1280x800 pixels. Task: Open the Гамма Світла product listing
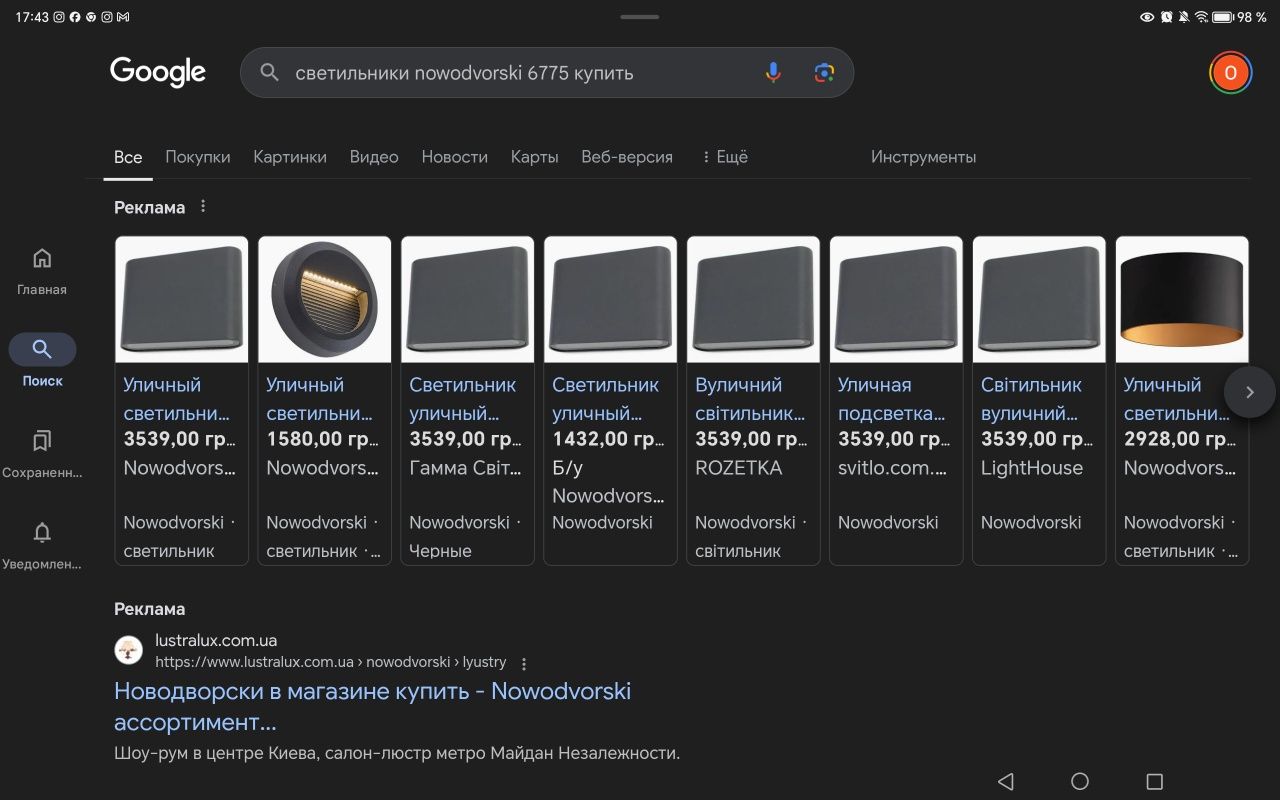pos(467,400)
